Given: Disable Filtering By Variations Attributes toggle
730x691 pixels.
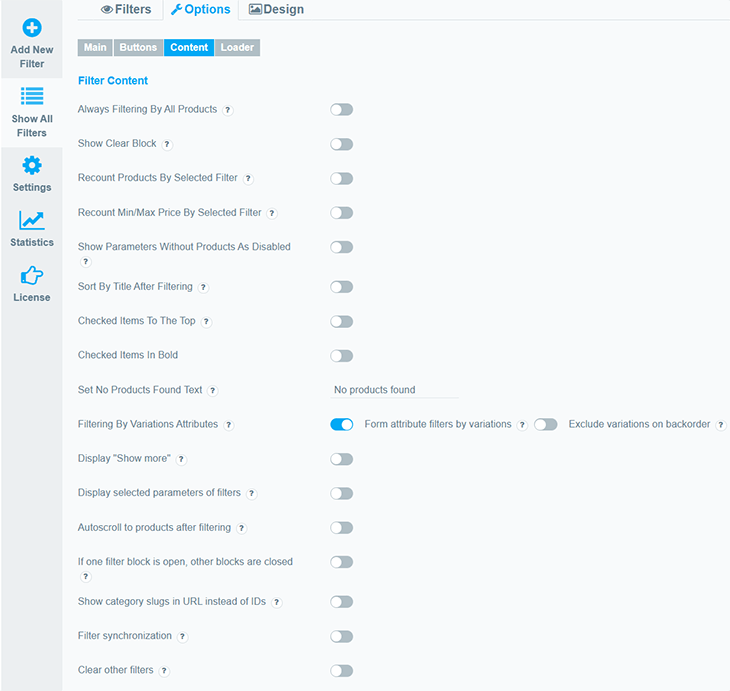Looking at the screenshot, I should 342,425.
